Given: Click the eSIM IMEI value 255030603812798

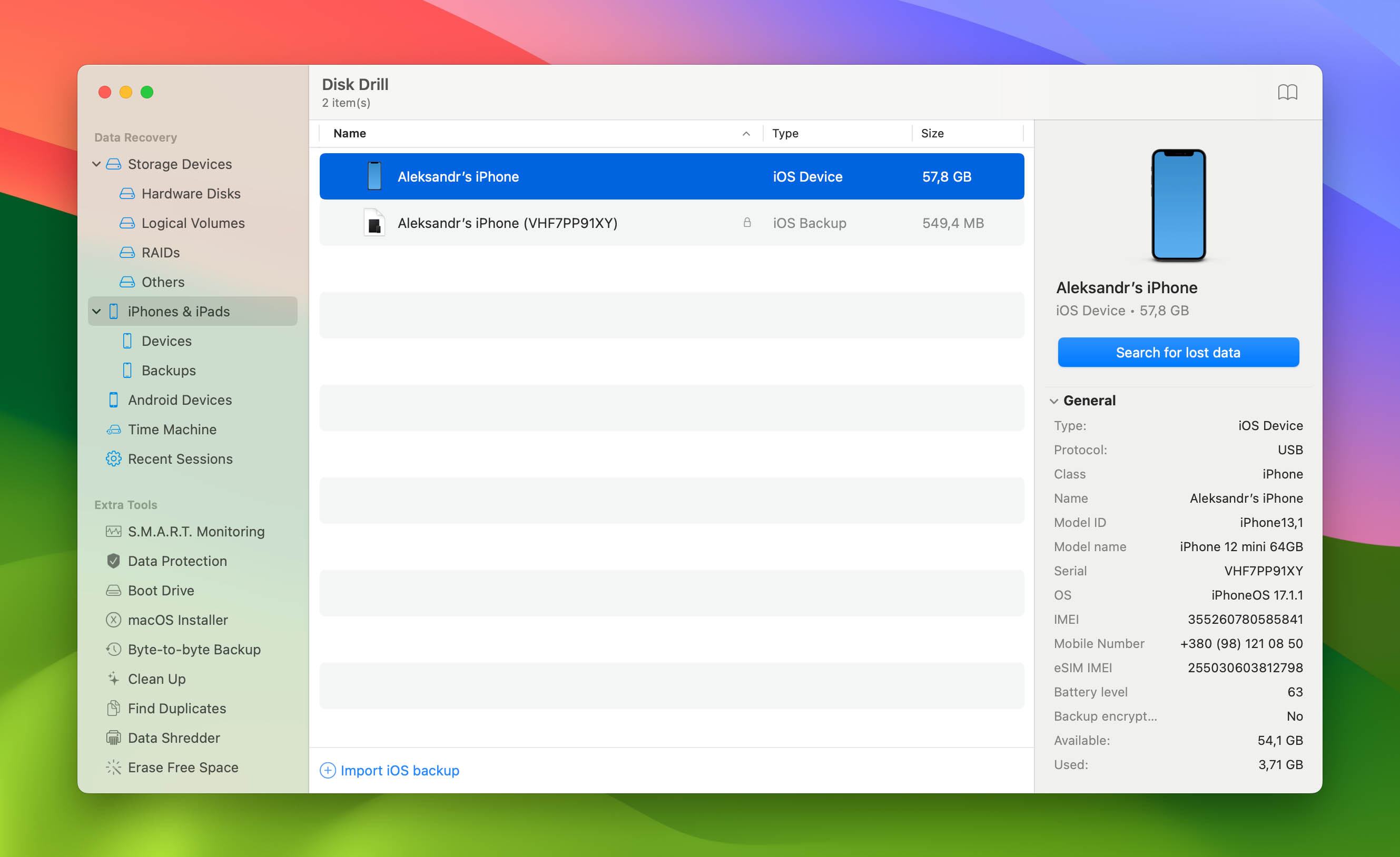Looking at the screenshot, I should (x=1245, y=667).
